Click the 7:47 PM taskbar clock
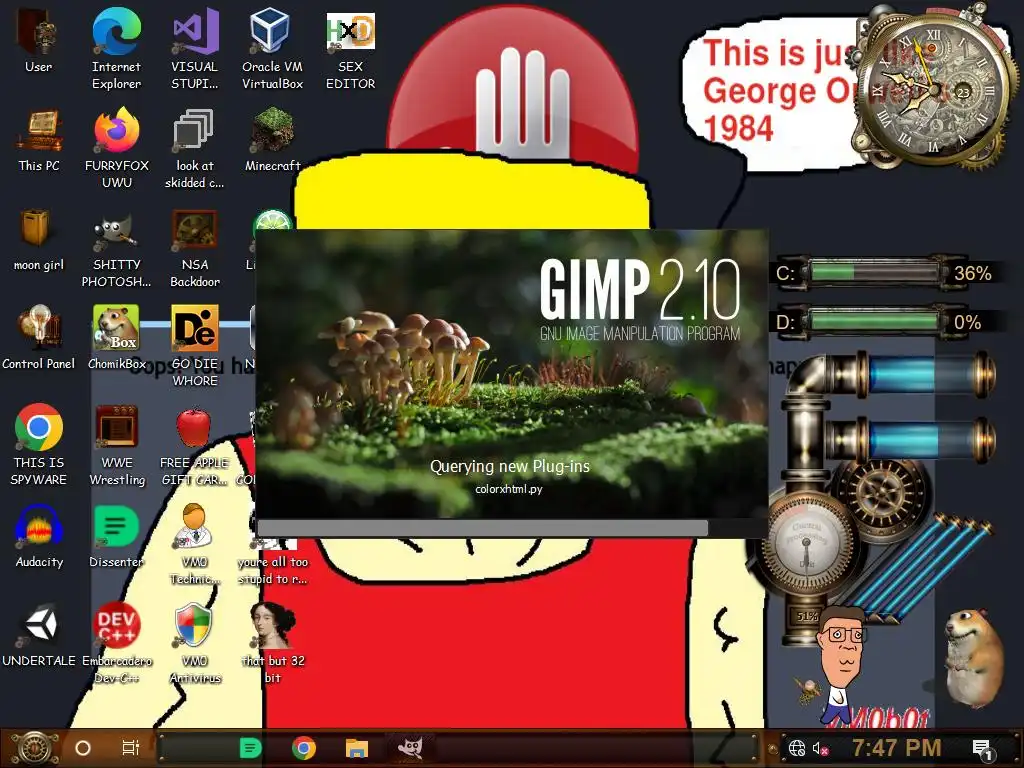The height and width of the screenshot is (768, 1024). click(x=897, y=747)
